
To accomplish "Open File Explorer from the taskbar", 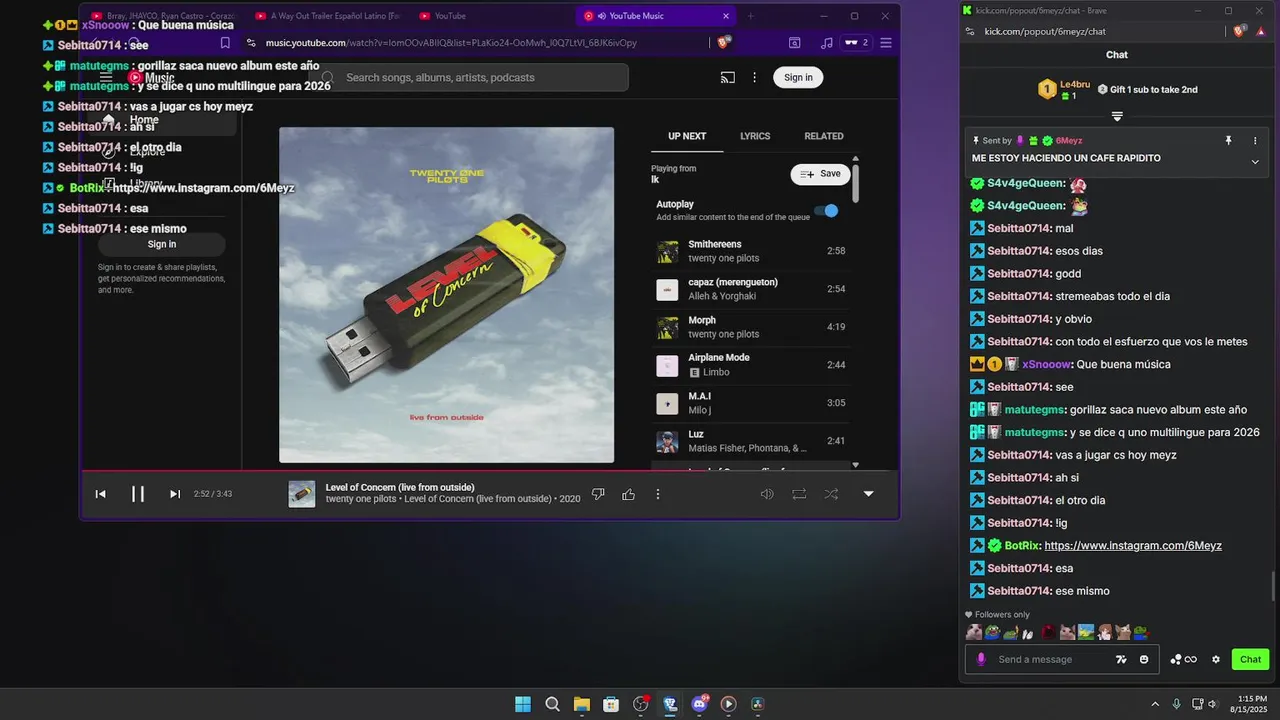I will [x=582, y=704].
